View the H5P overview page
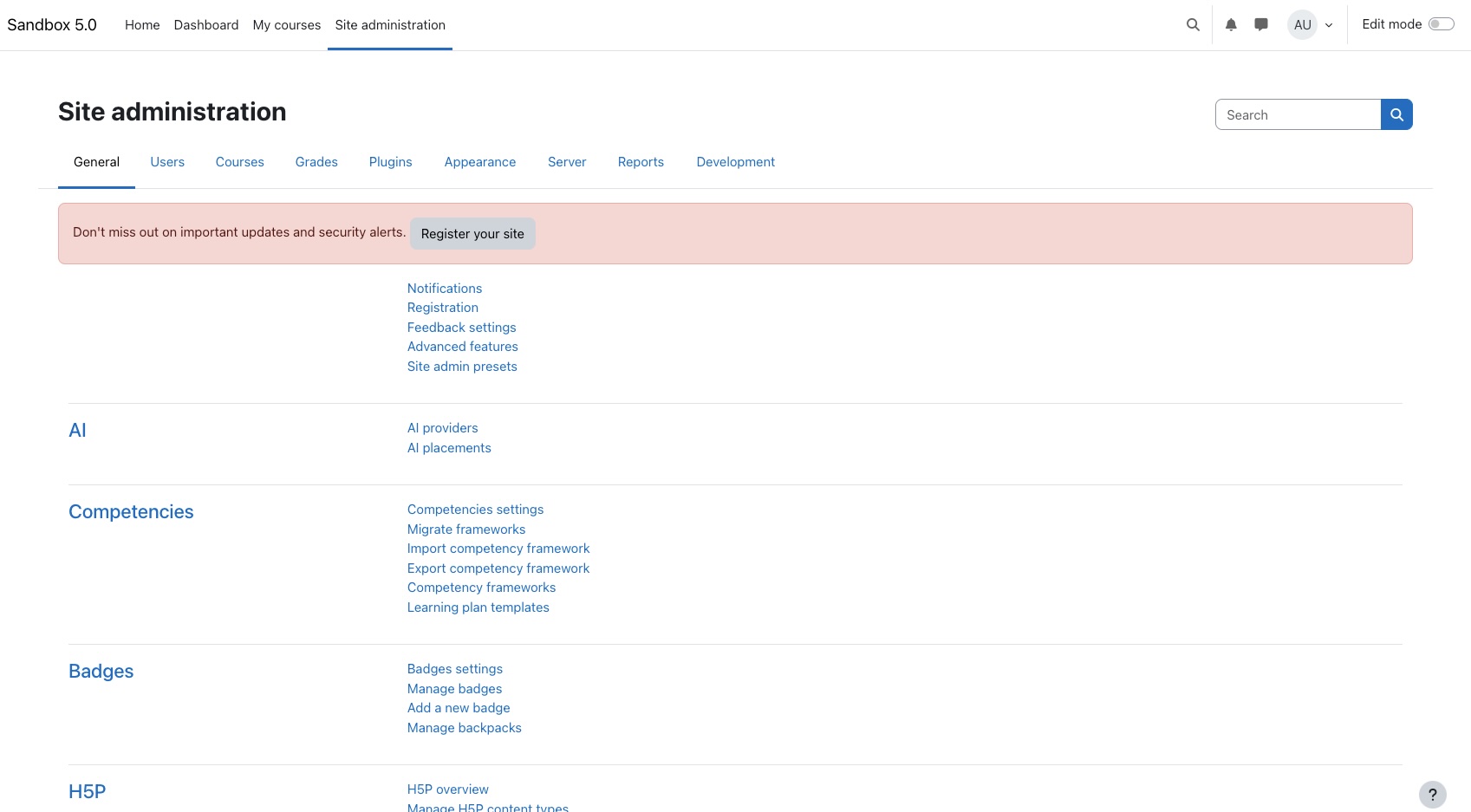Image resolution: width=1471 pixels, height=812 pixels. 447,789
